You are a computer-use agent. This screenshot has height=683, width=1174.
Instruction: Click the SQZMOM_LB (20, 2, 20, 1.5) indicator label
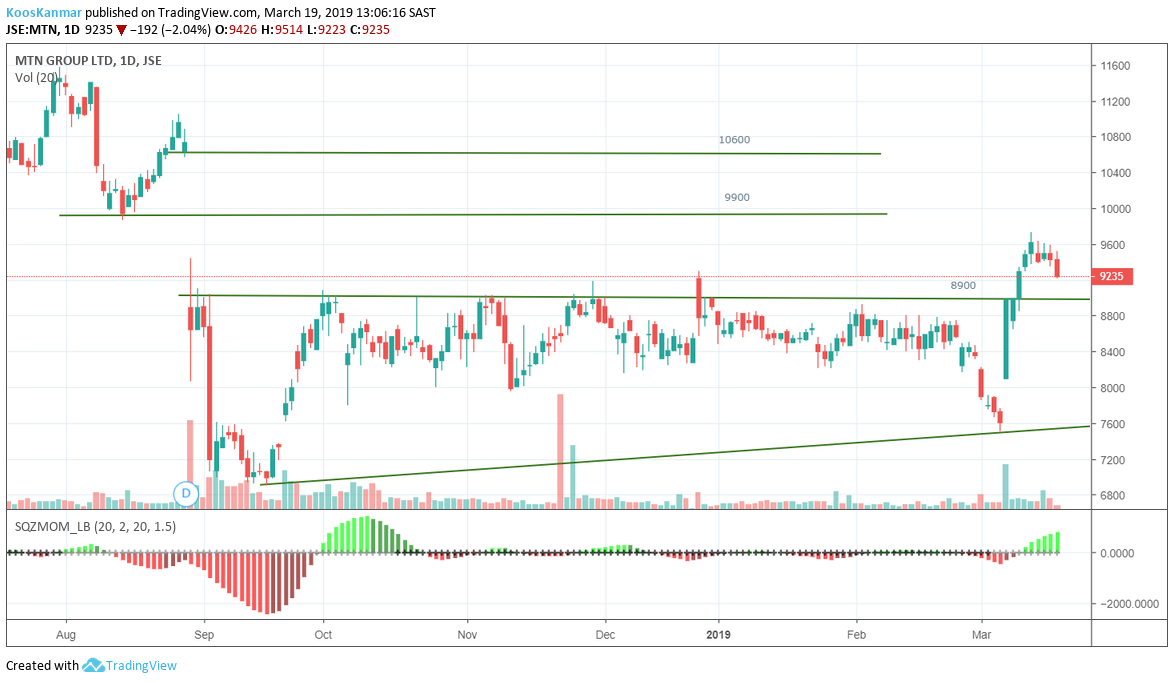96,526
